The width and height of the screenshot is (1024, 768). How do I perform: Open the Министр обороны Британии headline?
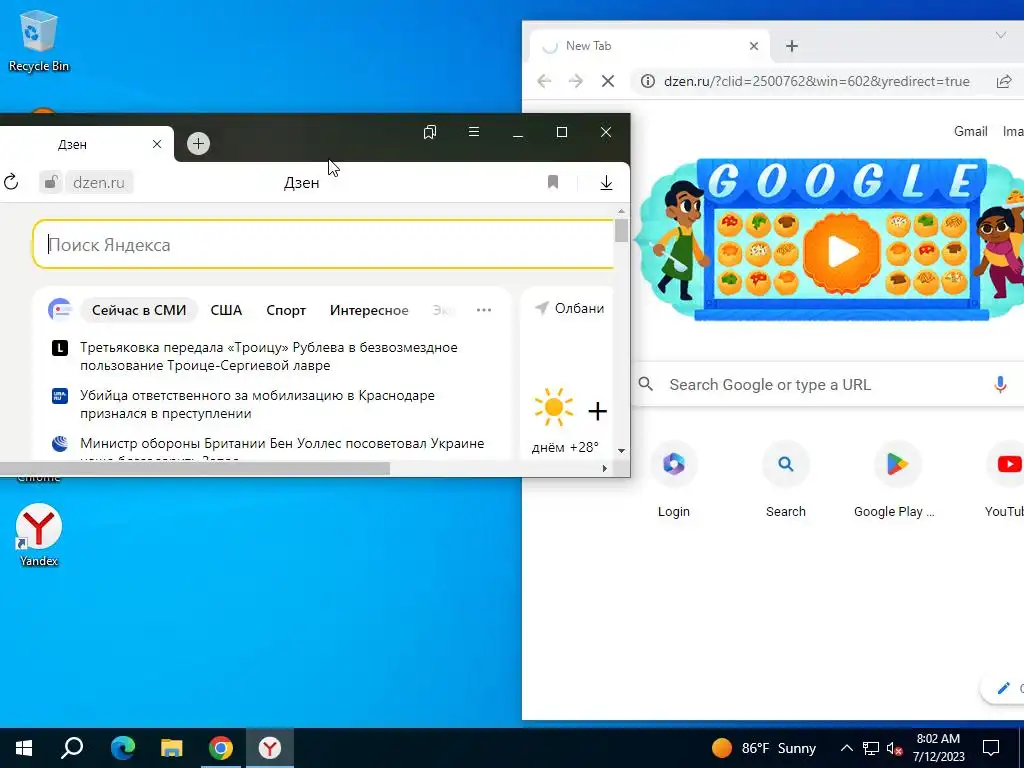click(282, 443)
